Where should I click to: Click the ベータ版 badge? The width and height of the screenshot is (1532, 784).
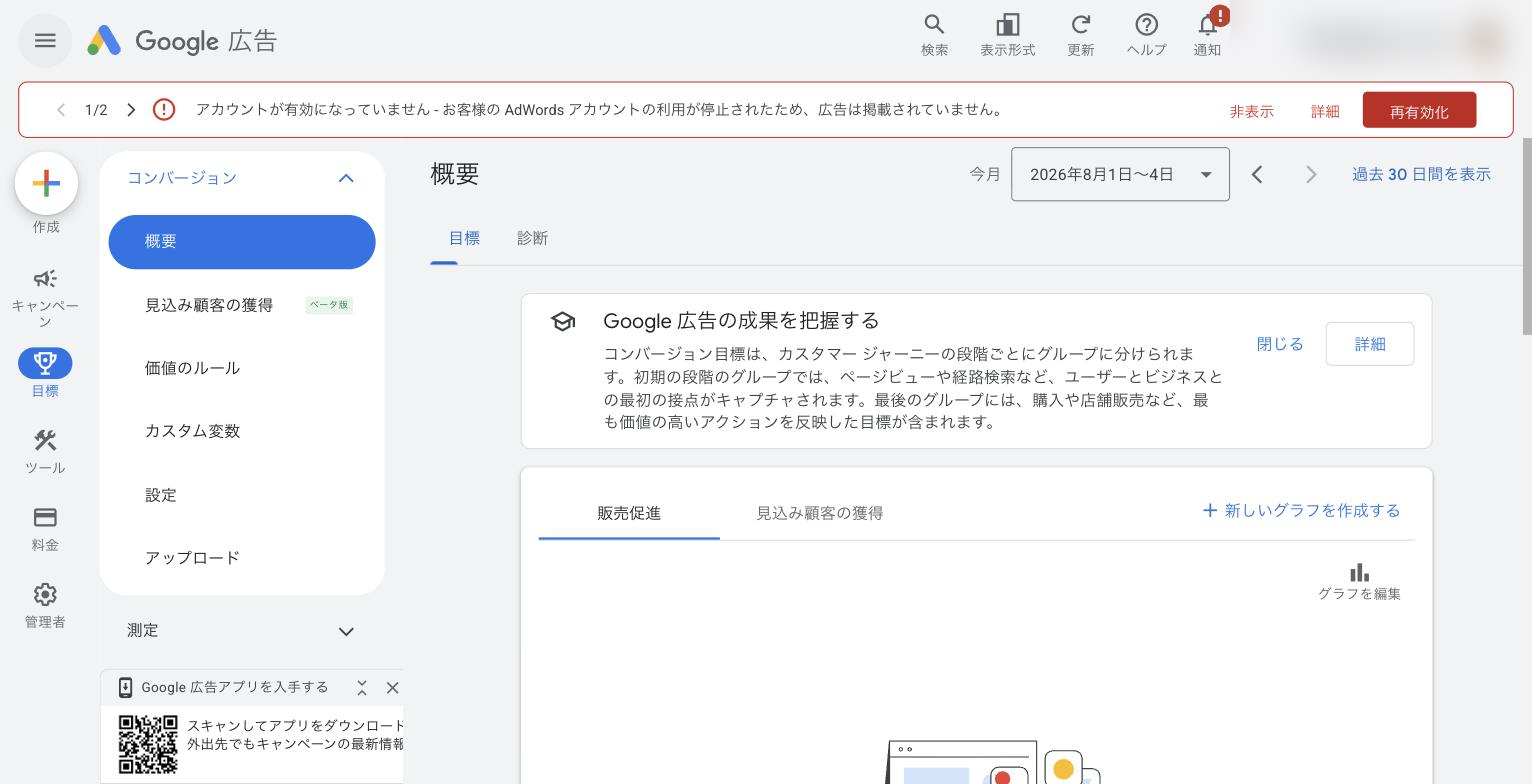tap(329, 305)
